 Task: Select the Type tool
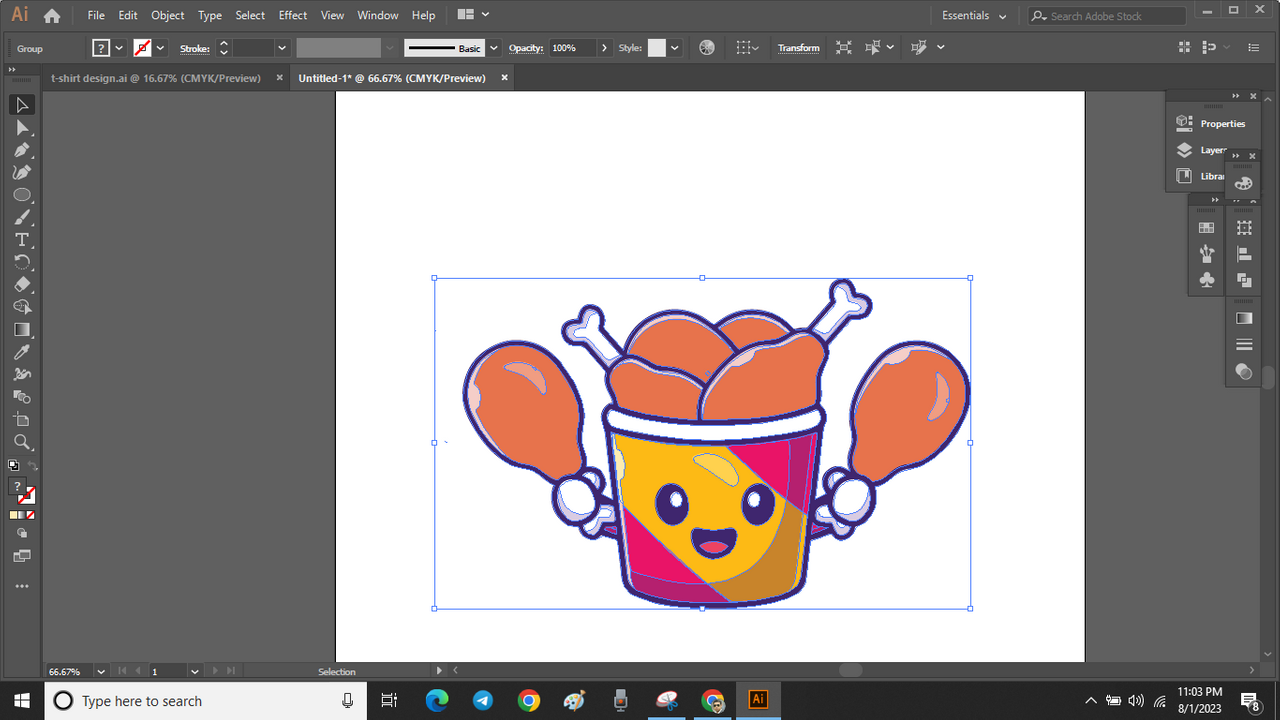click(22, 240)
